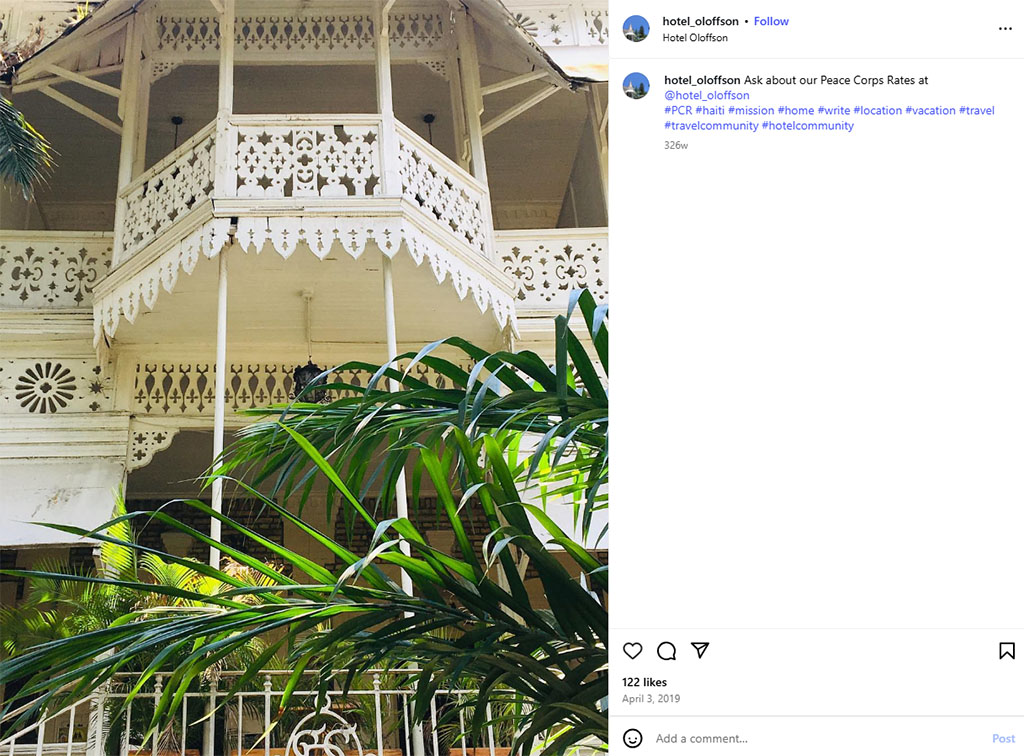Click profile avatar beside the caption
Screen dimensions: 1024x756
tap(636, 86)
